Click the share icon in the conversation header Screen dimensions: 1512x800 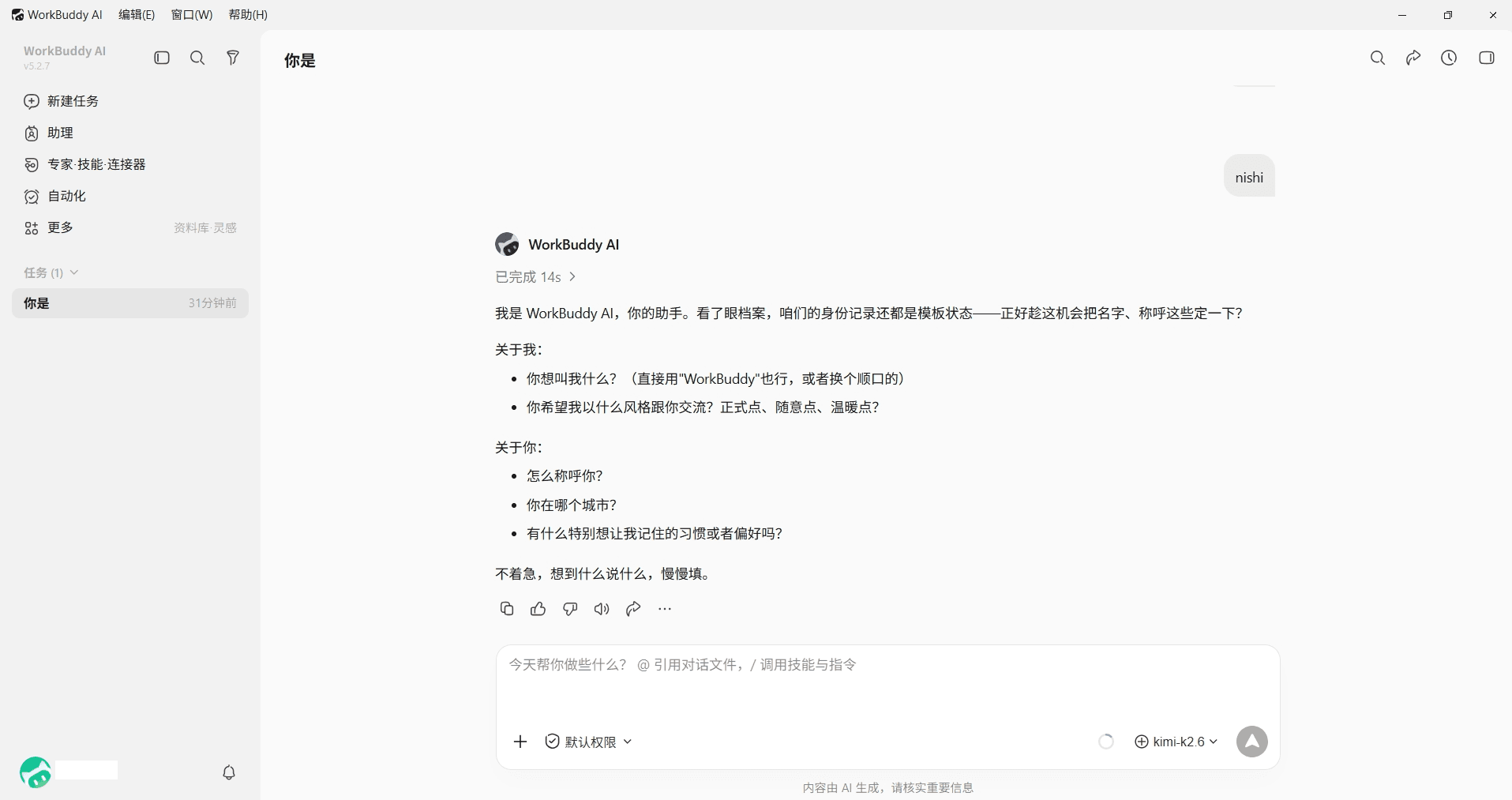[x=1413, y=58]
